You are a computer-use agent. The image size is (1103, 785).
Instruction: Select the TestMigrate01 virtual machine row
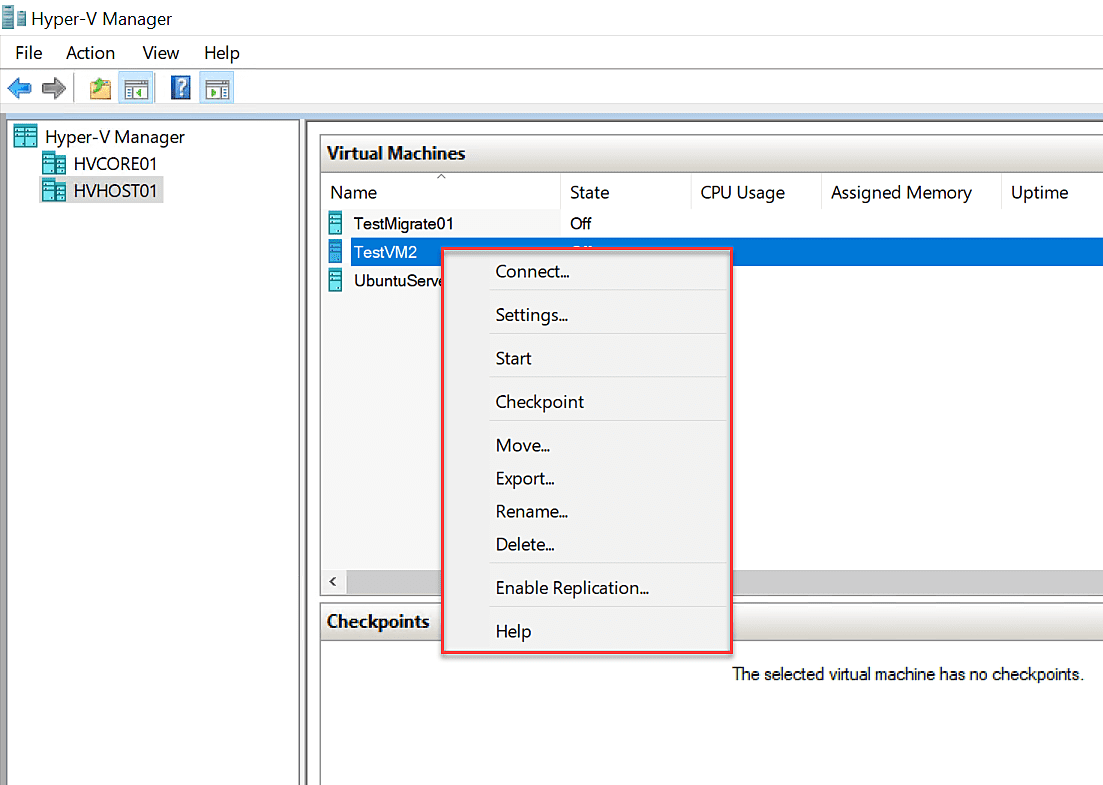tap(713, 223)
